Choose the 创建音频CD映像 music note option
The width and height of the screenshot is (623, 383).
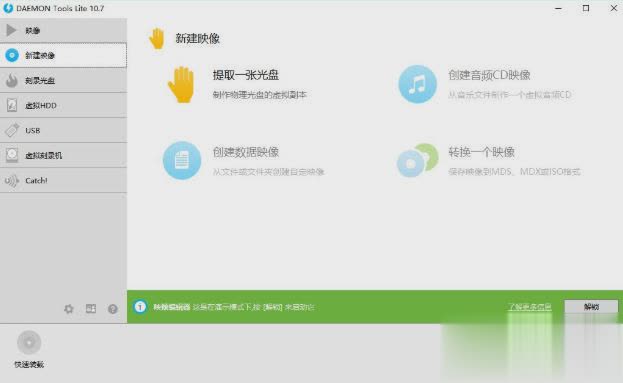click(418, 84)
